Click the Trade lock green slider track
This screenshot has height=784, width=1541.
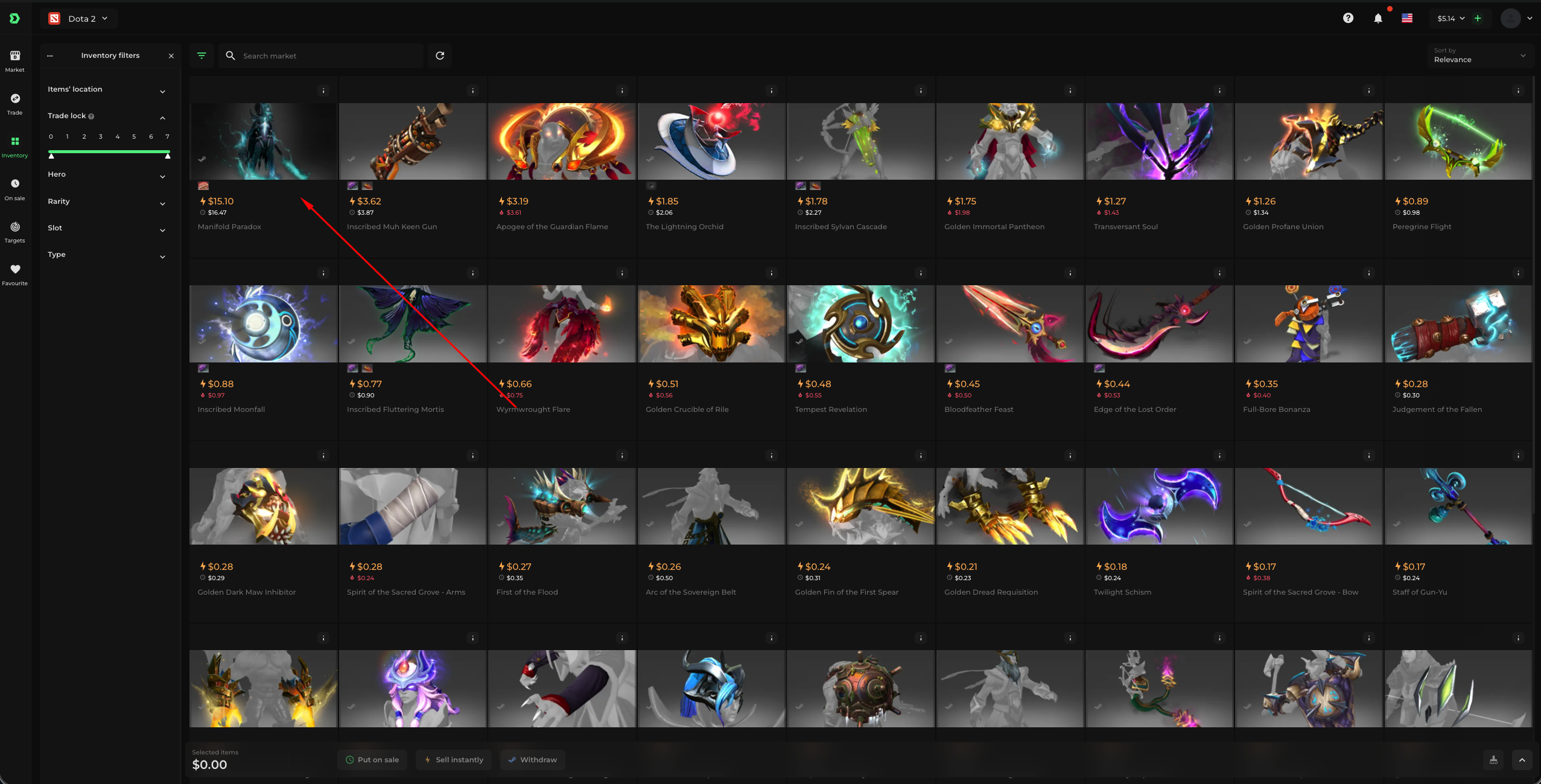pyautogui.click(x=109, y=152)
